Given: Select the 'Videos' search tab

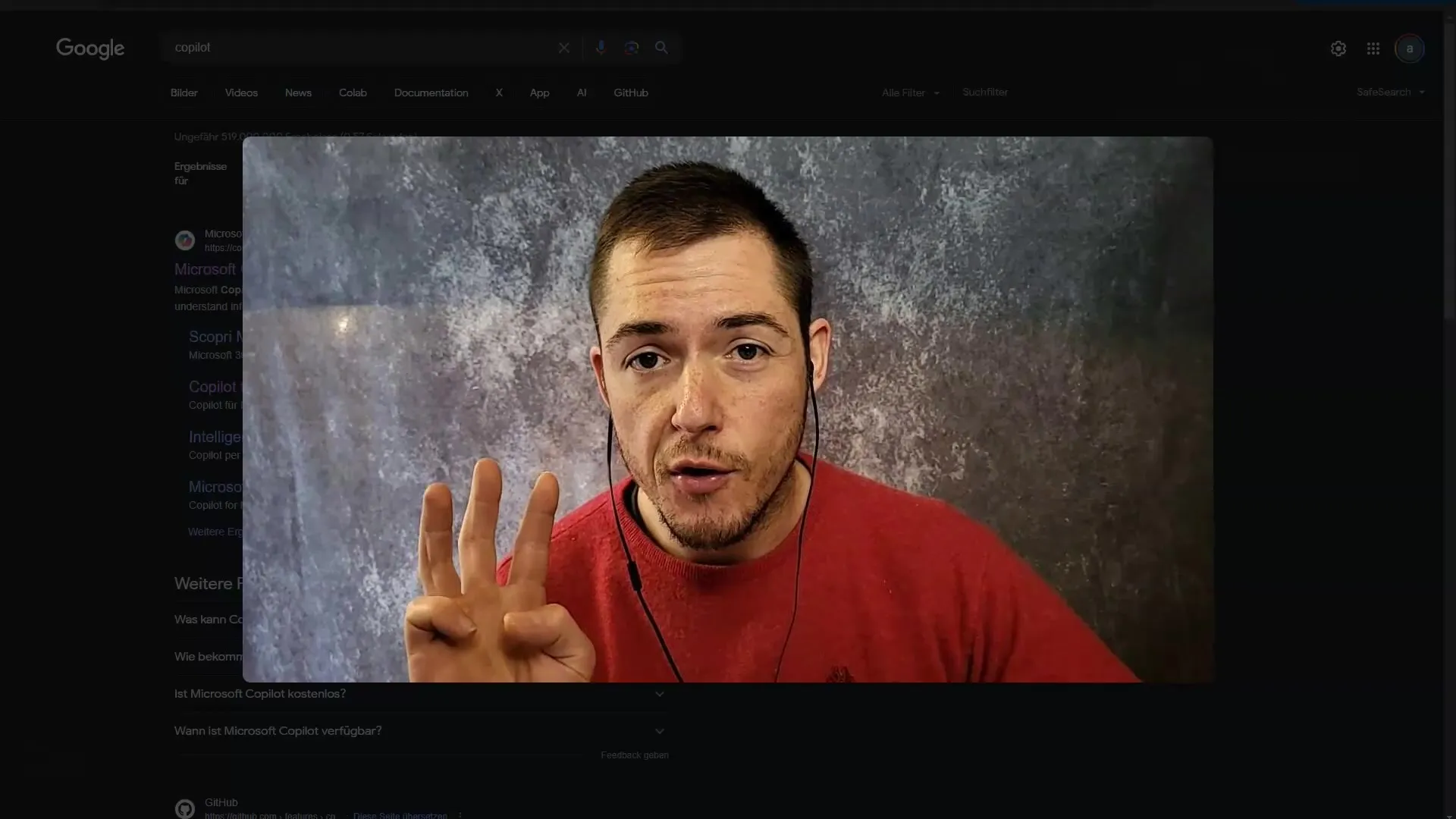Looking at the screenshot, I should 241,92.
